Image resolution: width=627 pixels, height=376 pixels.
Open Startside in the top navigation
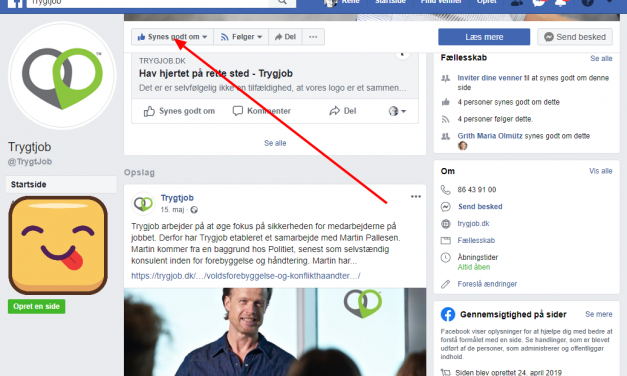click(x=390, y=2)
